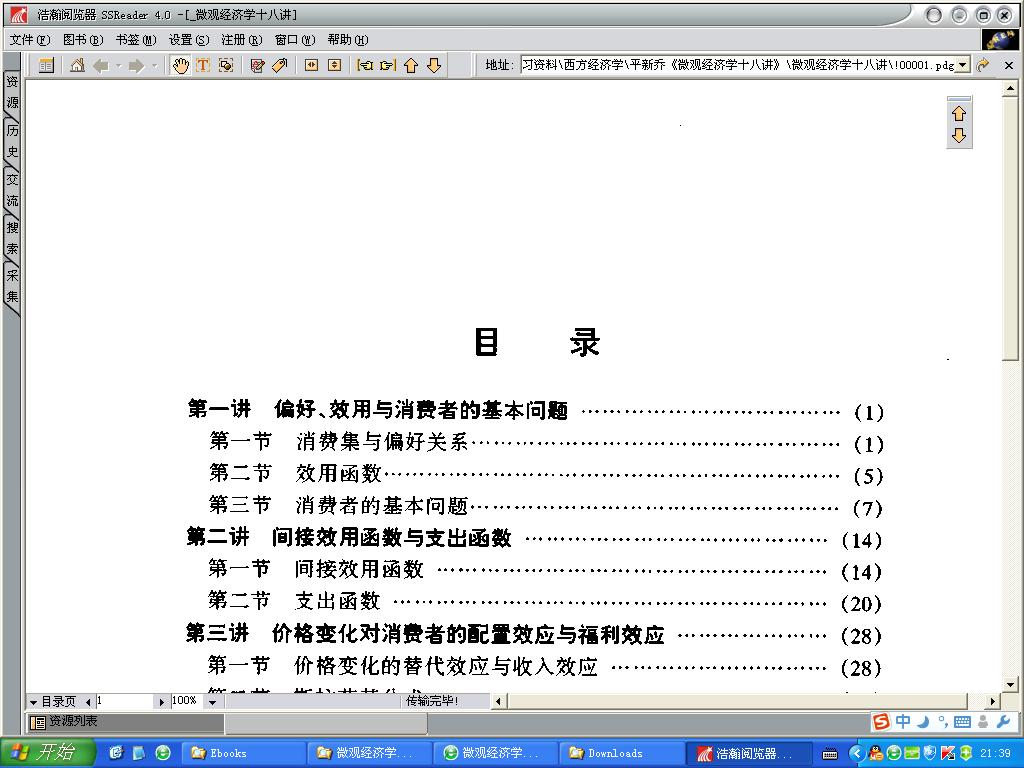Viewport: 1024px width, 768px height.
Task: Open the 注册(R) menu
Action: pos(242,40)
